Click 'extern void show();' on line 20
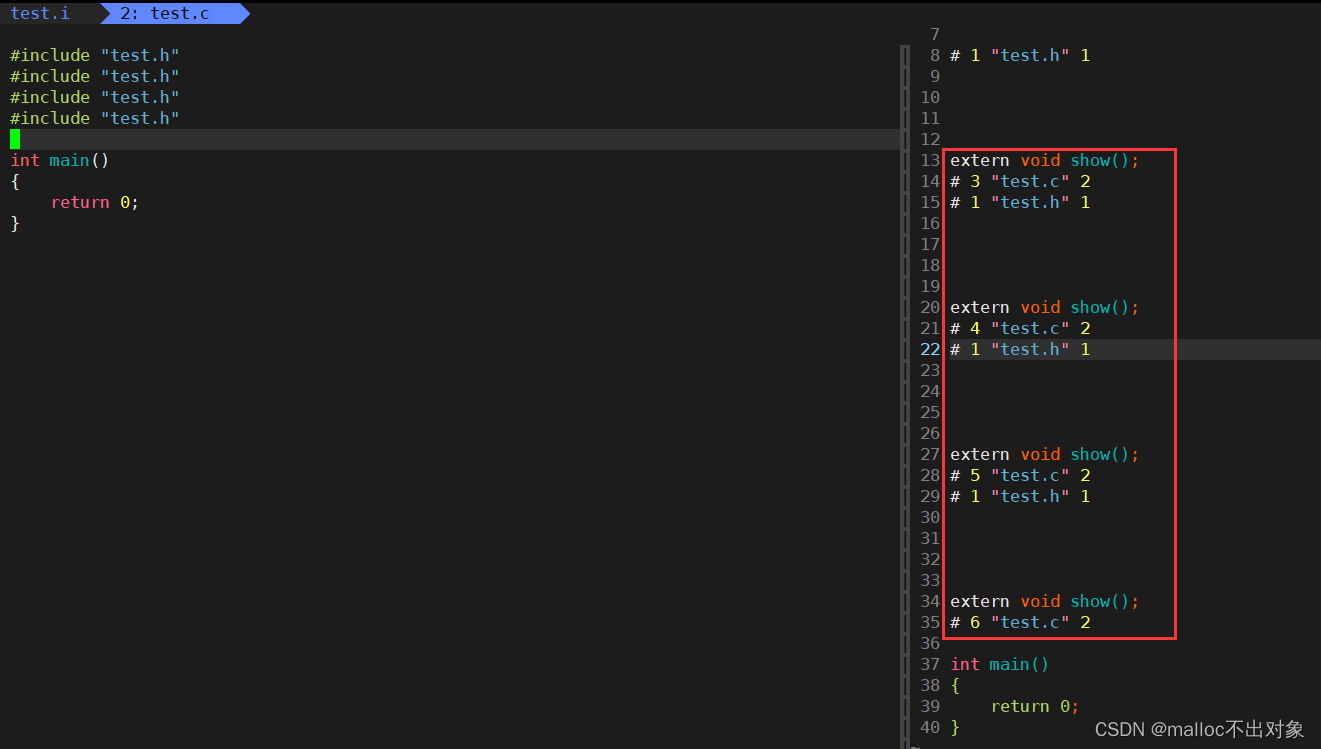 (1045, 307)
